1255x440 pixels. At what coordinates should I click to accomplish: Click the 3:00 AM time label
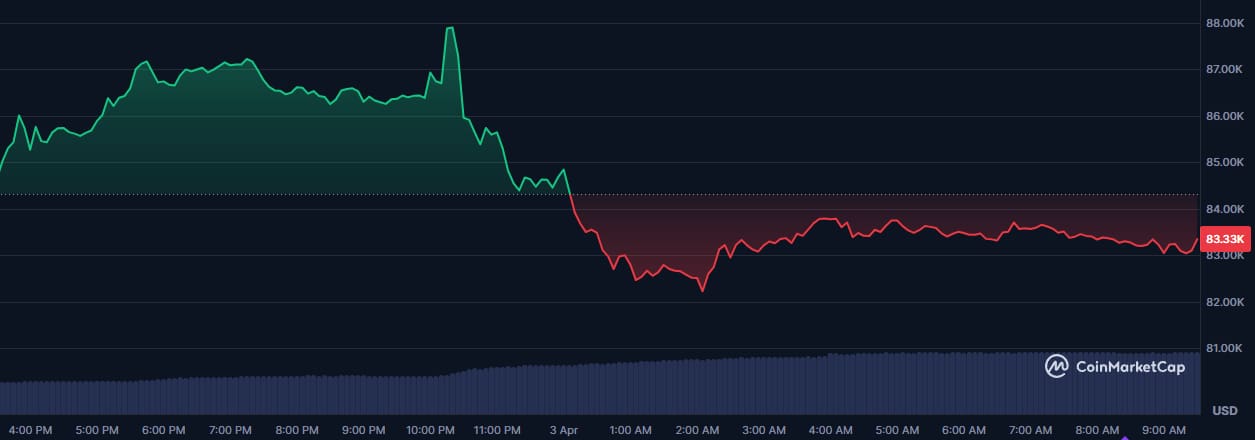(765, 430)
